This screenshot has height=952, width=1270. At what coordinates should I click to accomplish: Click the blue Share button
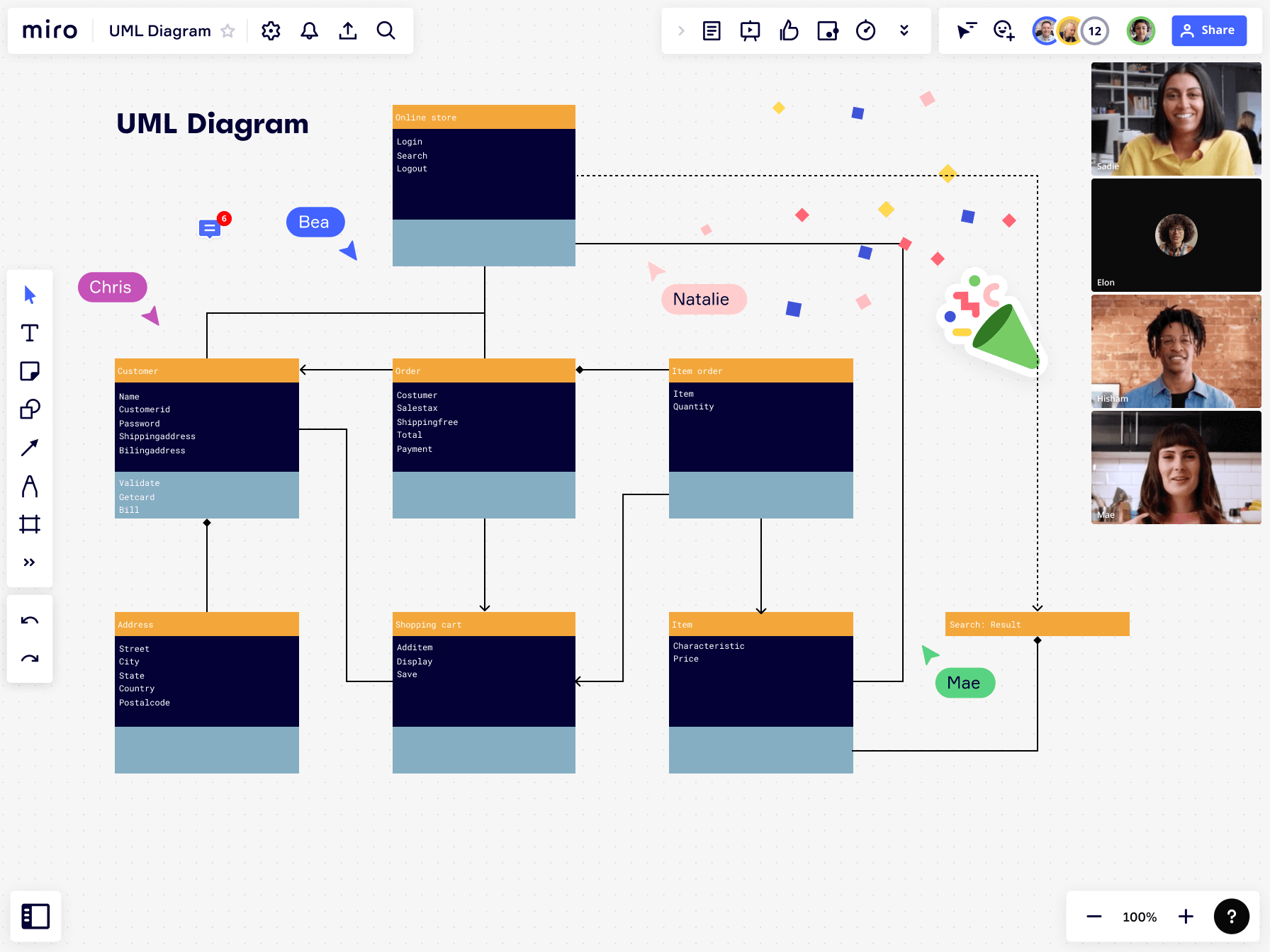[1209, 30]
